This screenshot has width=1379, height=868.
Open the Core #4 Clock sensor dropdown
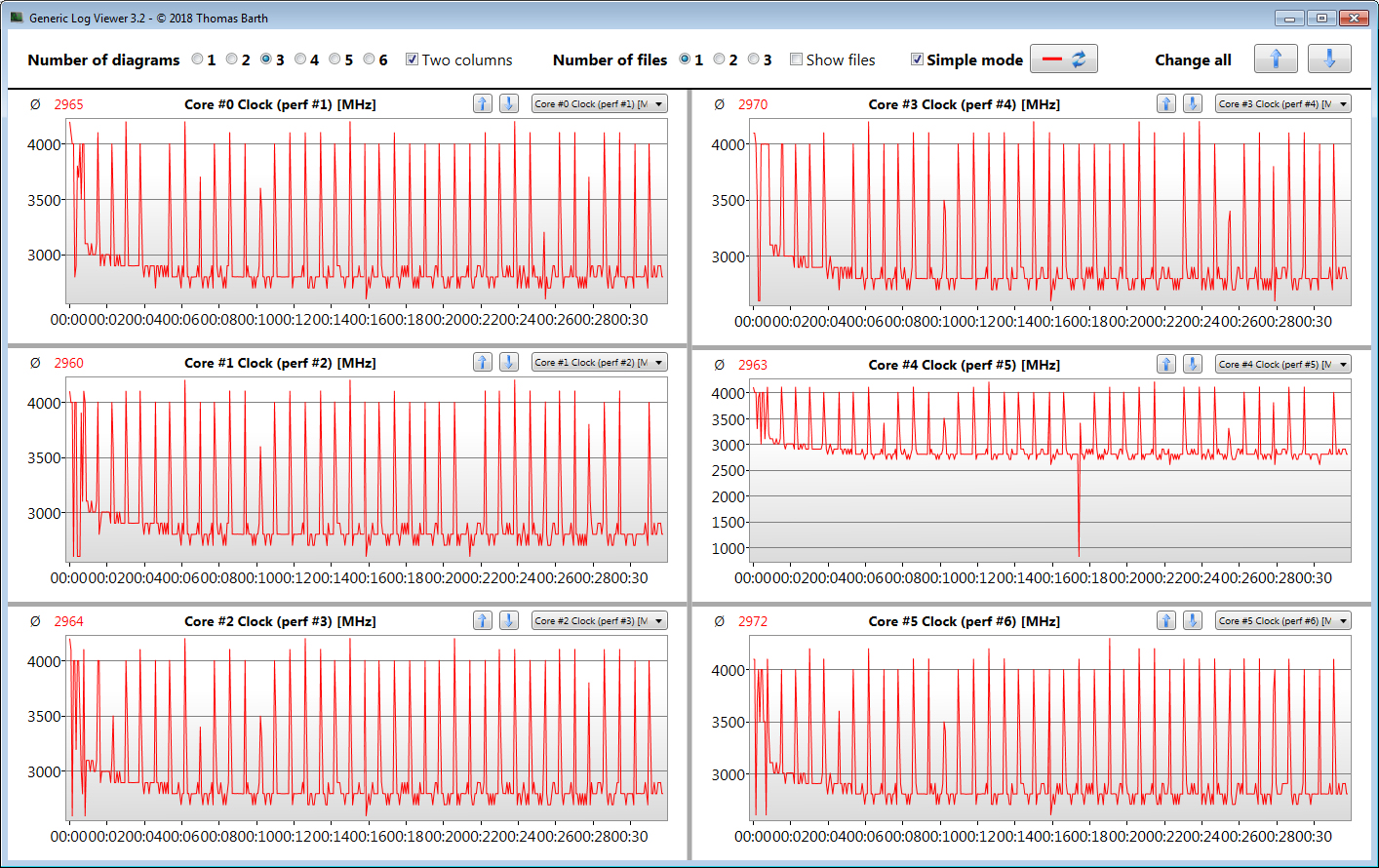(x=1283, y=364)
